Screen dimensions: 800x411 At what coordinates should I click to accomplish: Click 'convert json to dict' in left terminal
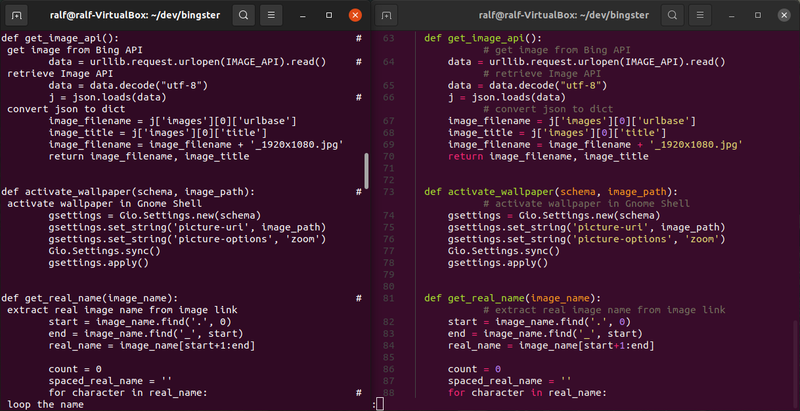pyautogui.click(x=66, y=109)
